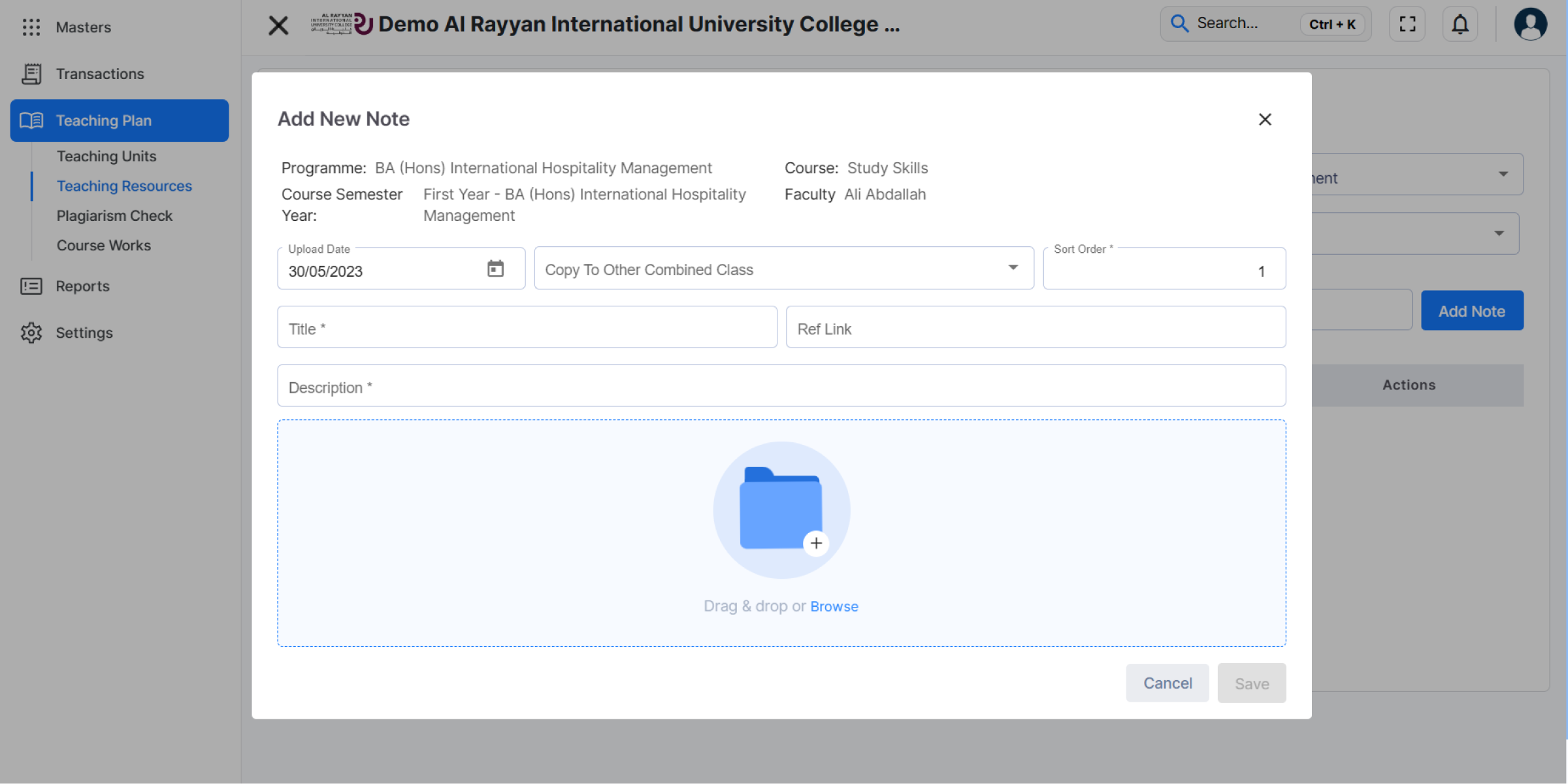
Task: Open the Upload Date calendar picker
Action: click(x=495, y=269)
